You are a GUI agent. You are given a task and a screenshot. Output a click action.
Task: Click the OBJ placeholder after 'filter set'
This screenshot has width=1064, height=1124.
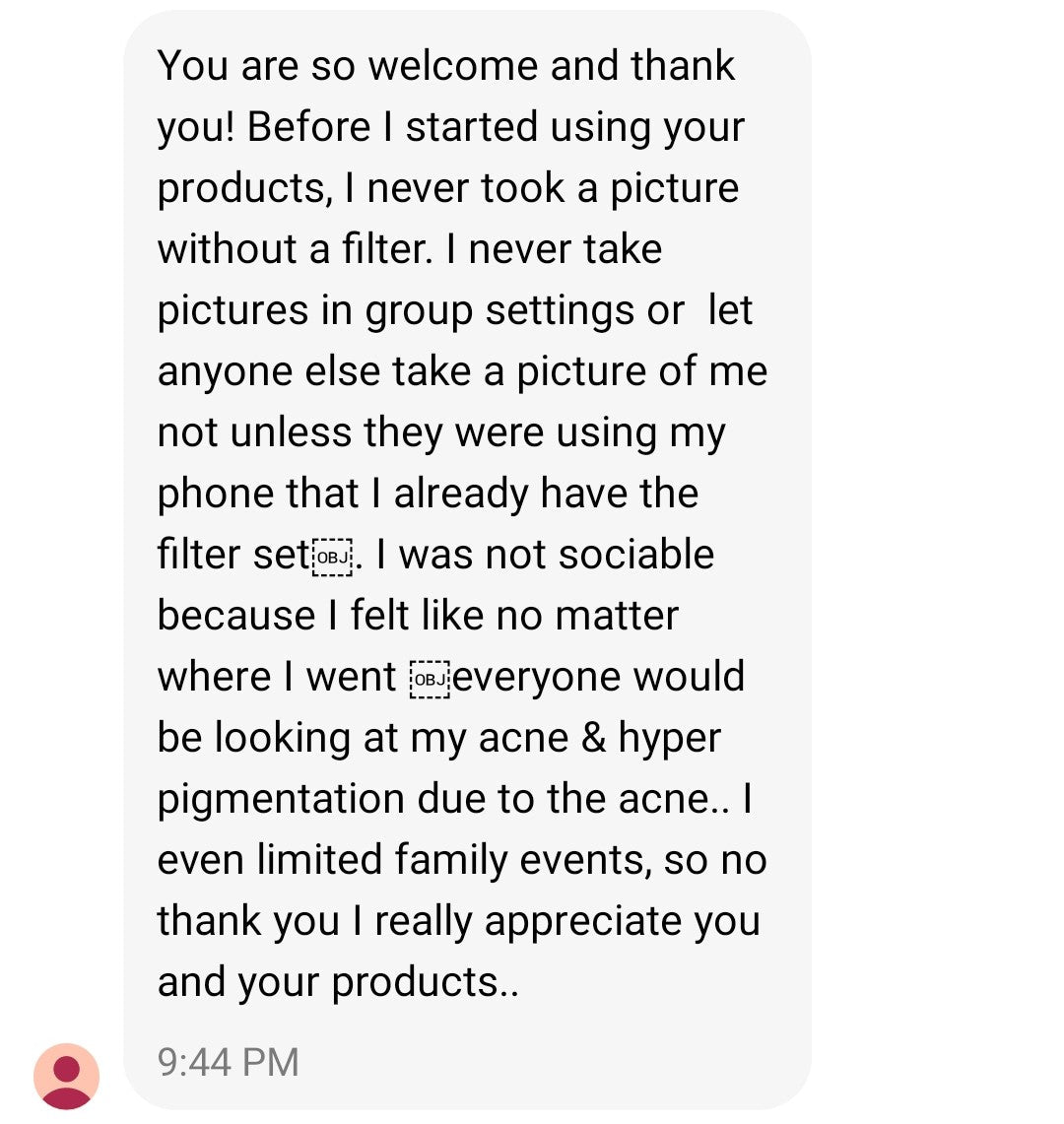click(x=333, y=557)
